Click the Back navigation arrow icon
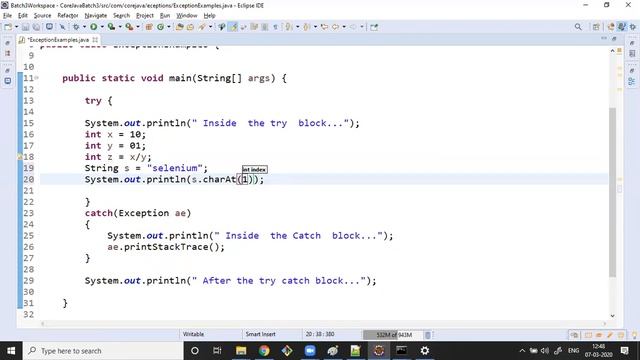 point(335,27)
